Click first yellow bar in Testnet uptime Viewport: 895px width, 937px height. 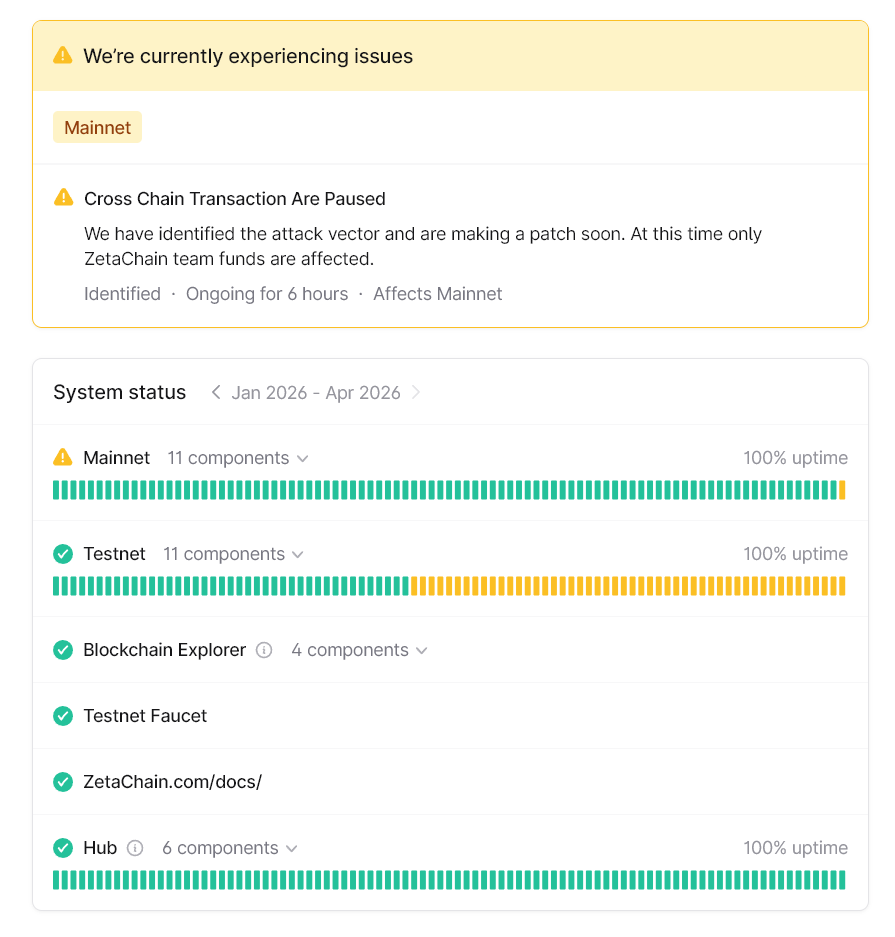coord(414,586)
